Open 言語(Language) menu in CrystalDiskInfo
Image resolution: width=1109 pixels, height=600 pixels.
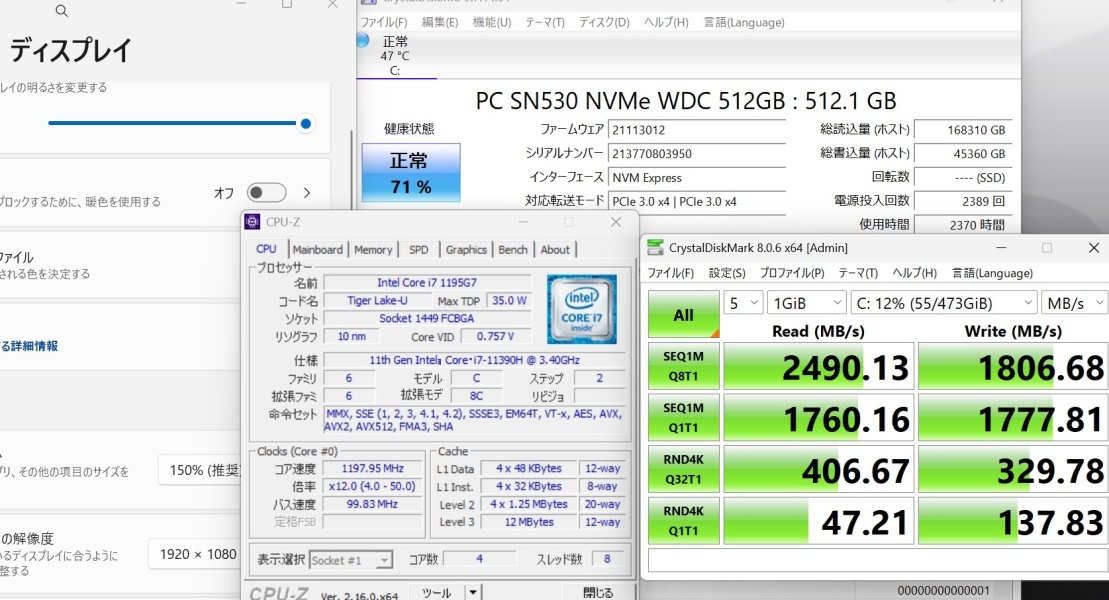click(x=744, y=23)
